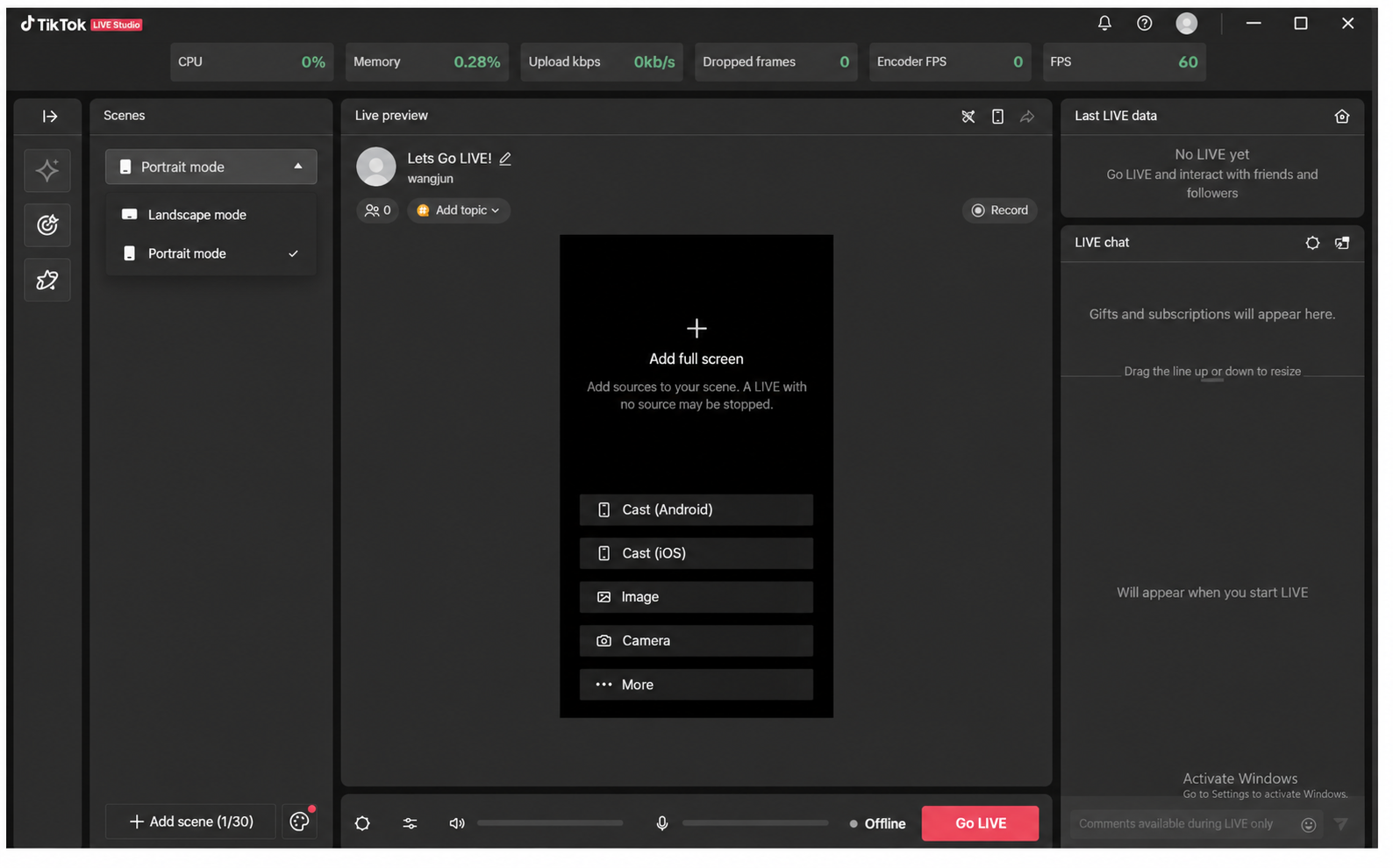Open the LIVE goal target icon
1393x868 pixels.
[x=47, y=225]
